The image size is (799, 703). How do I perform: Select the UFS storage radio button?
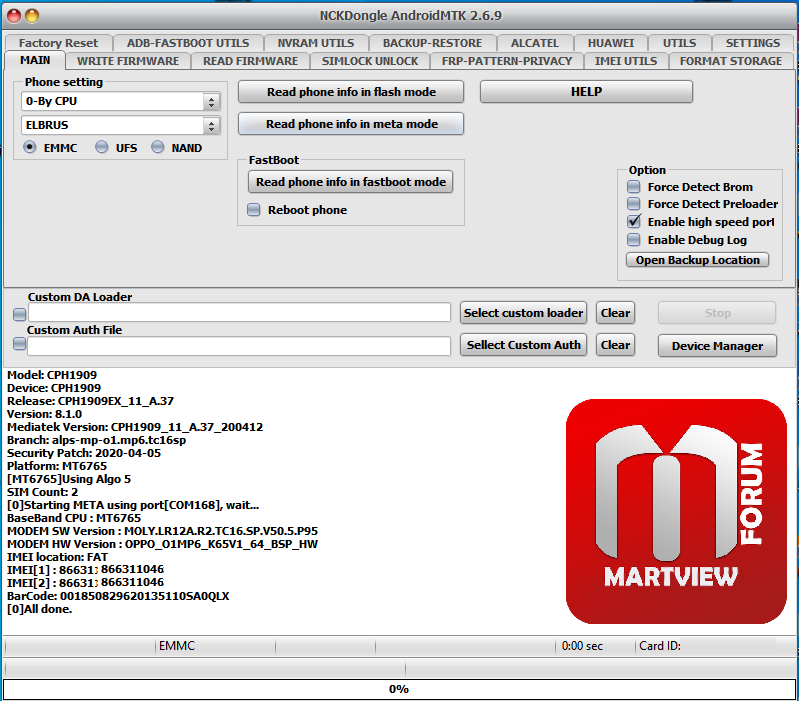102,148
